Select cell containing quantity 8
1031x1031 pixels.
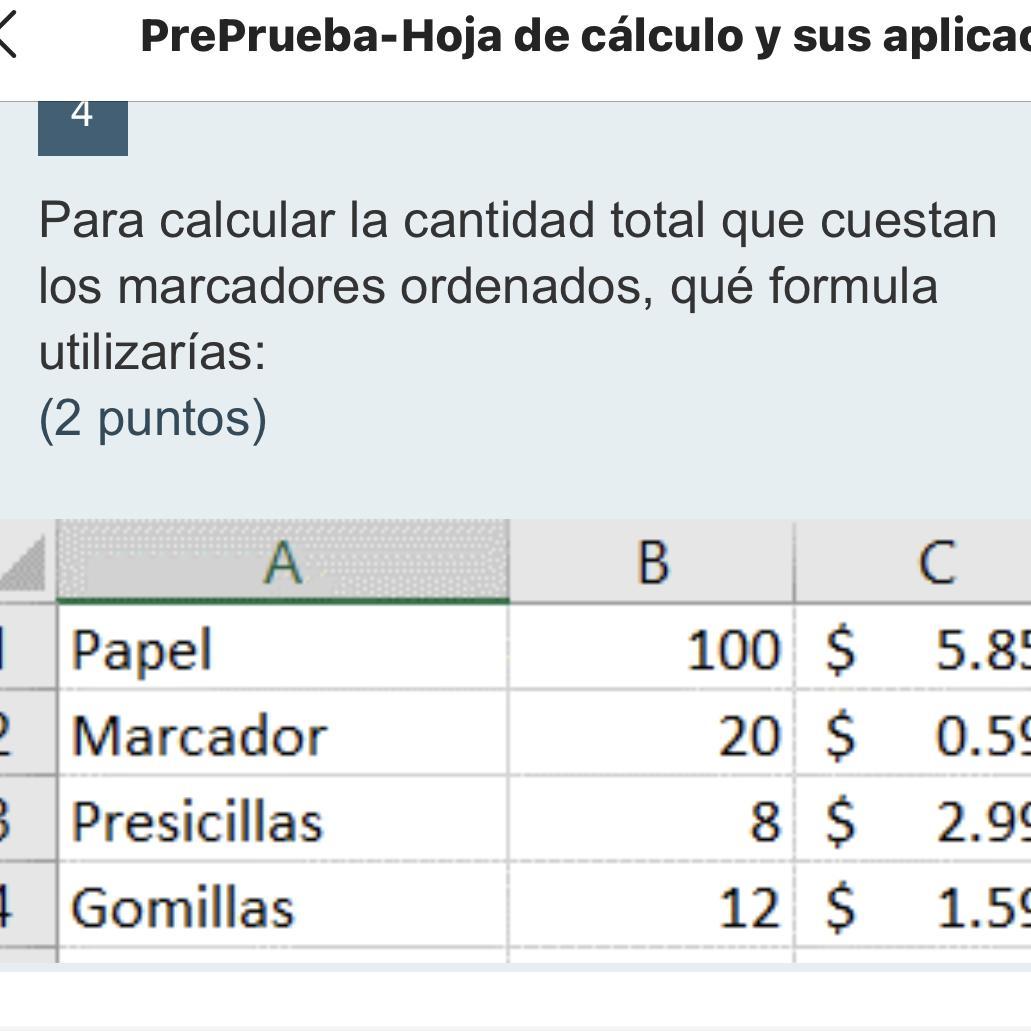(651, 821)
